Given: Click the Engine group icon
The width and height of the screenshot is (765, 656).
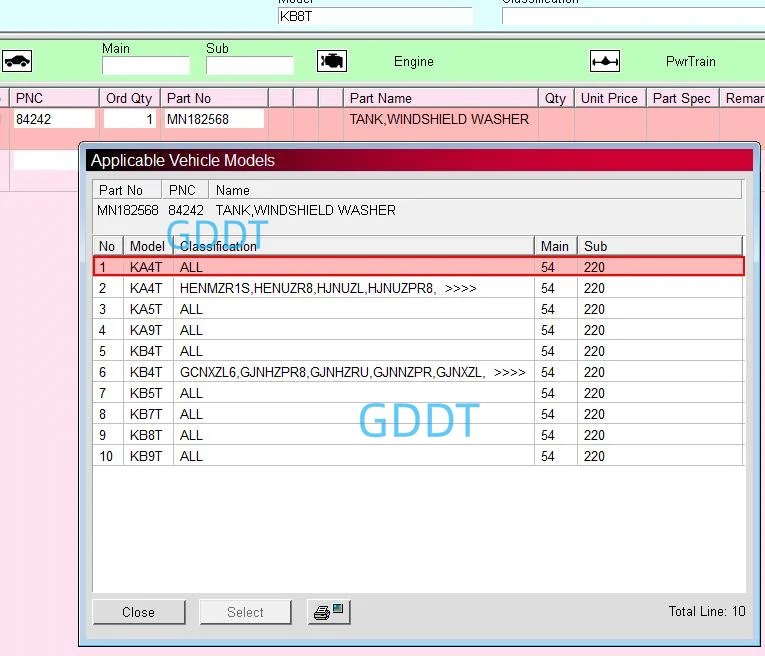Looking at the screenshot, I should (332, 61).
